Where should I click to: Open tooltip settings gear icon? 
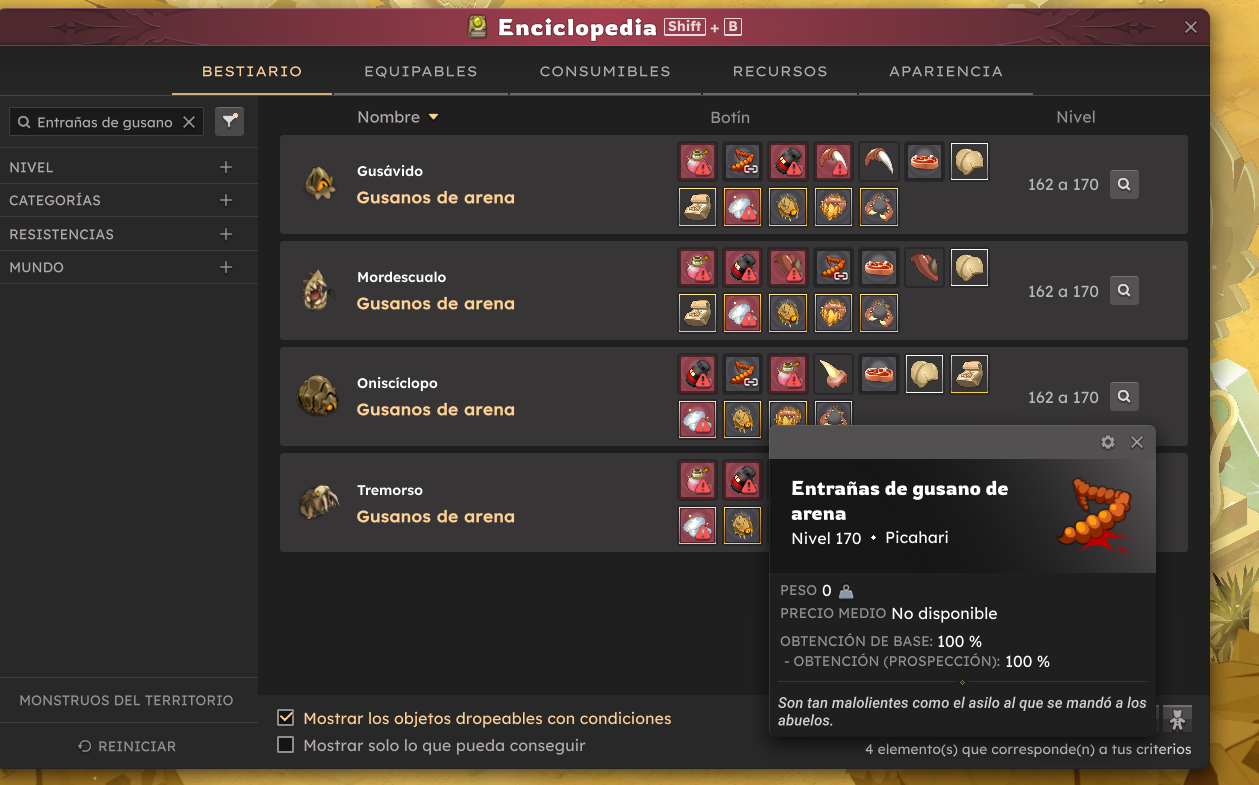pyautogui.click(x=1108, y=442)
